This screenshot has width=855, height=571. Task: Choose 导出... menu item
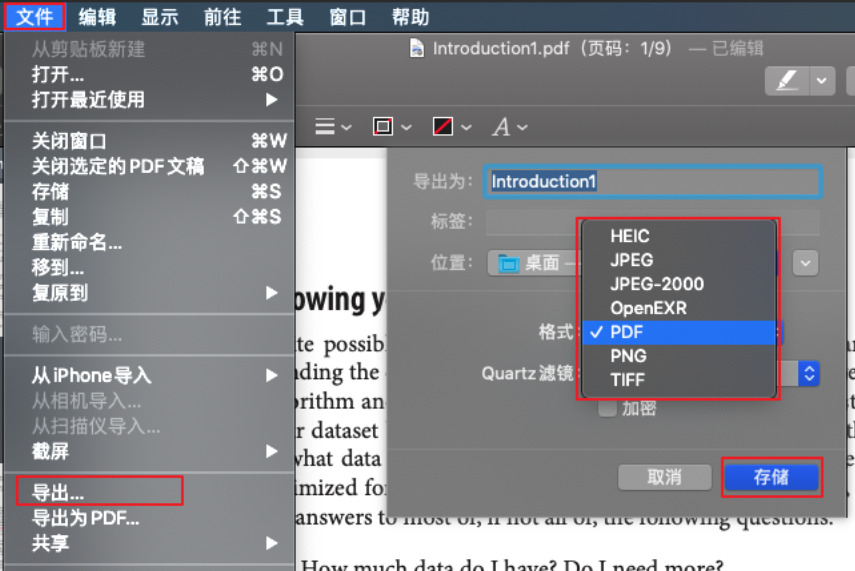point(149,492)
